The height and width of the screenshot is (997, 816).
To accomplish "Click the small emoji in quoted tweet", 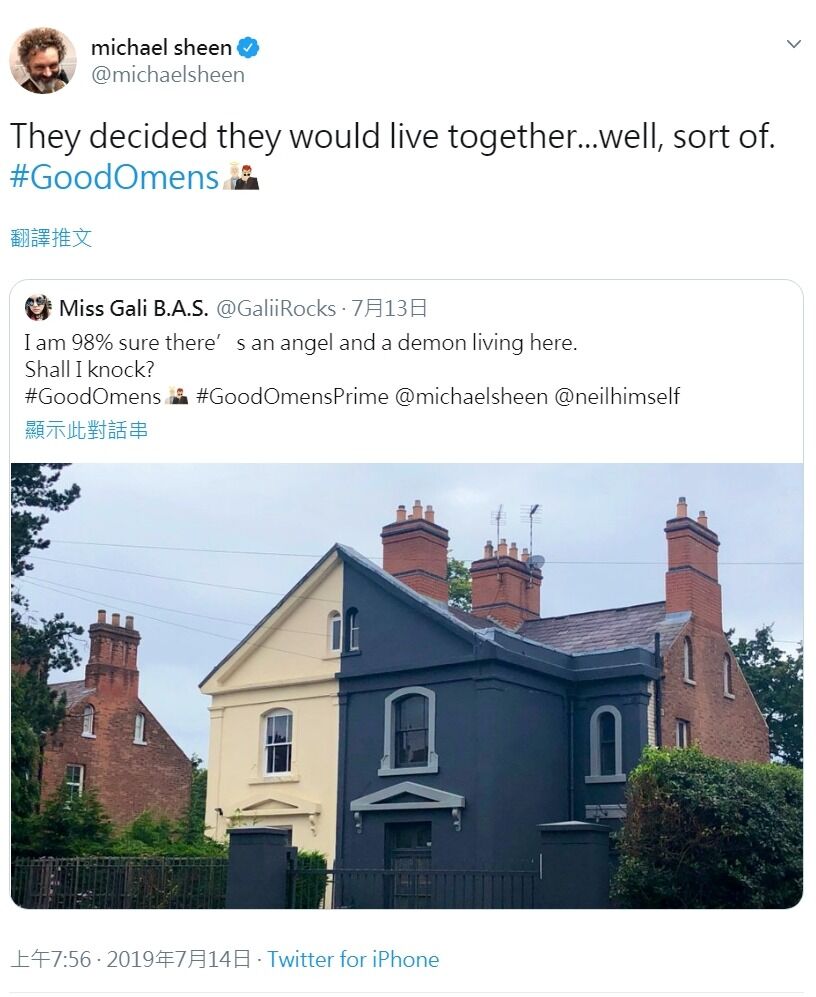I will [x=176, y=396].
